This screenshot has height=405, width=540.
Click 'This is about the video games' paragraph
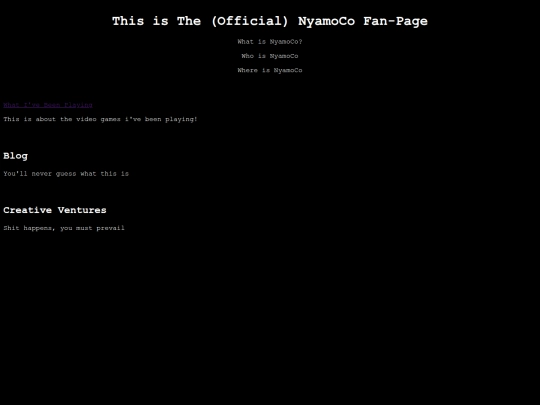pyautogui.click(x=100, y=119)
